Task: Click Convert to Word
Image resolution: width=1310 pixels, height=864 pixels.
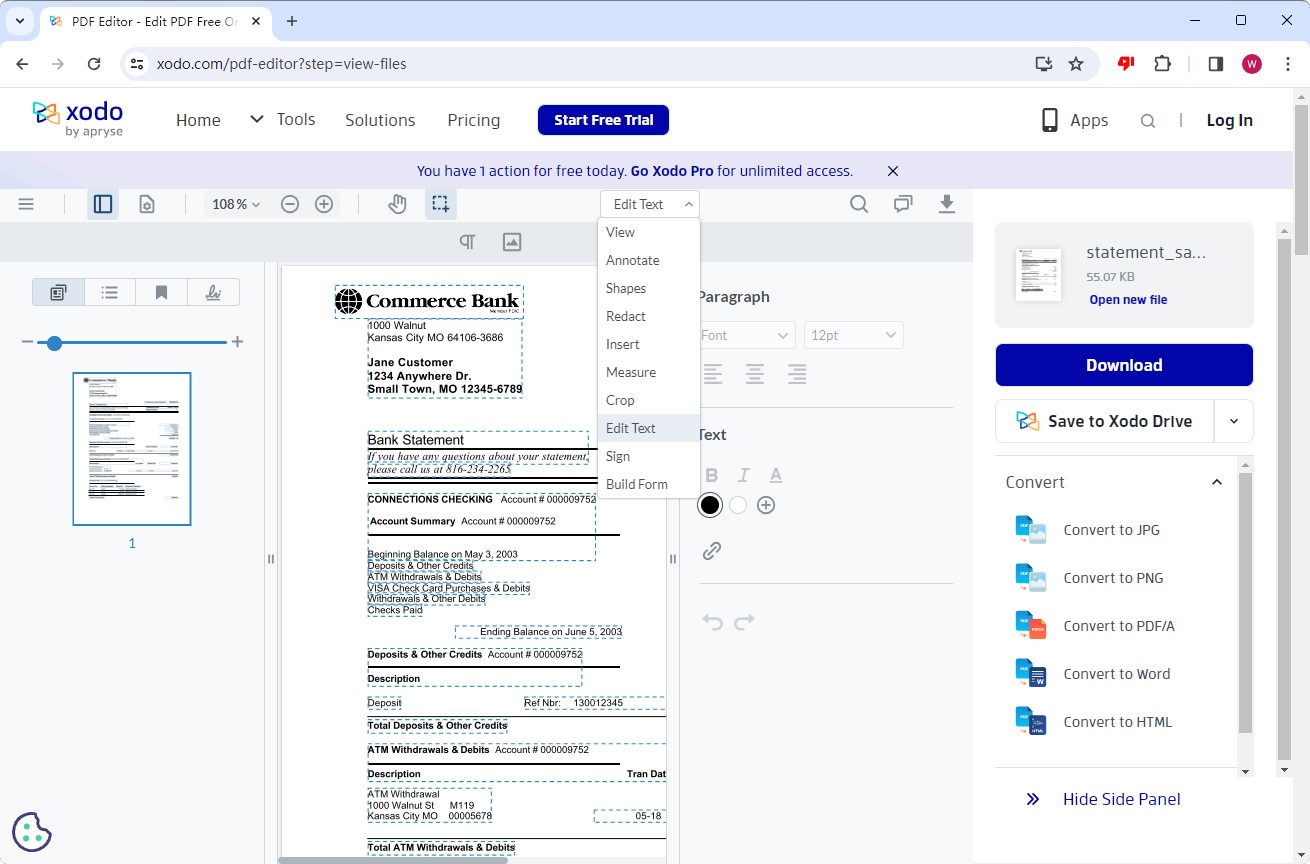Action: (x=1116, y=674)
